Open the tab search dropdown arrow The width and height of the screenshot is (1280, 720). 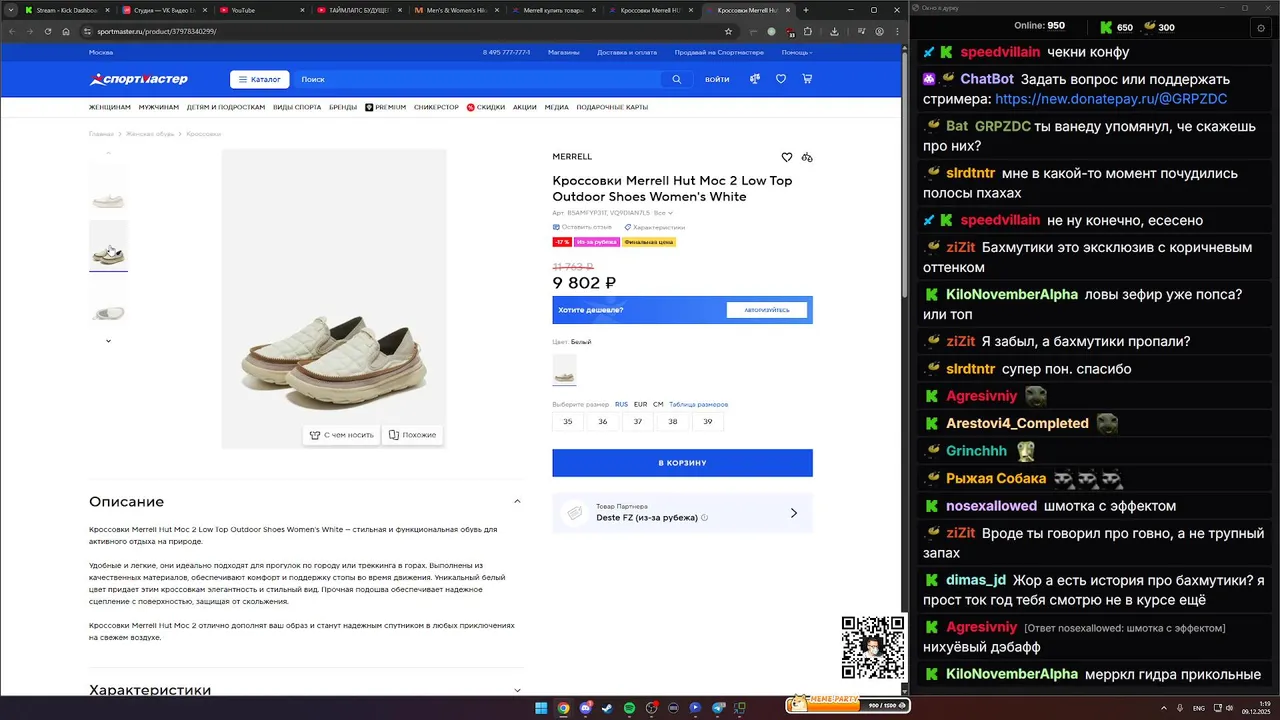[x=10, y=10]
